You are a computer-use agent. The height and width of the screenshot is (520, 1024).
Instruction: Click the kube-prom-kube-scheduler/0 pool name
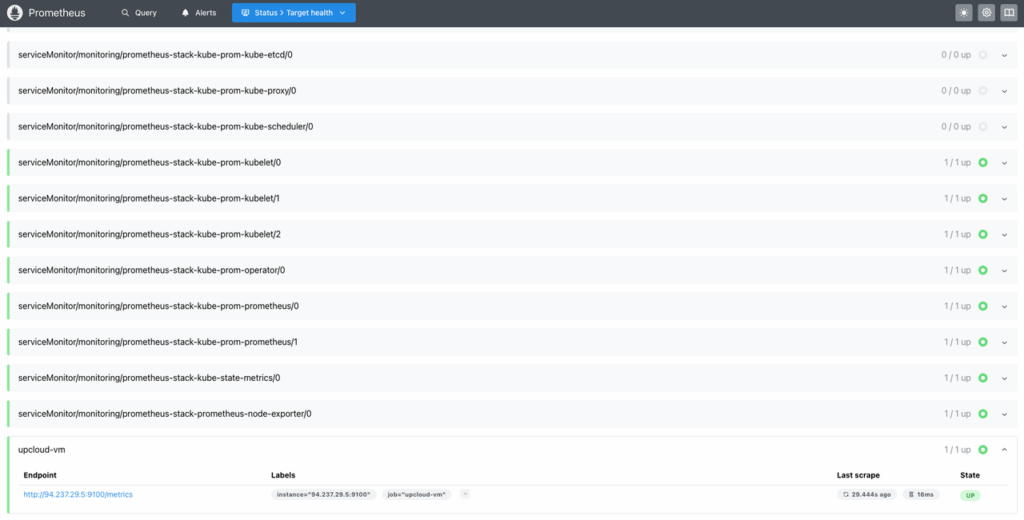(165, 127)
